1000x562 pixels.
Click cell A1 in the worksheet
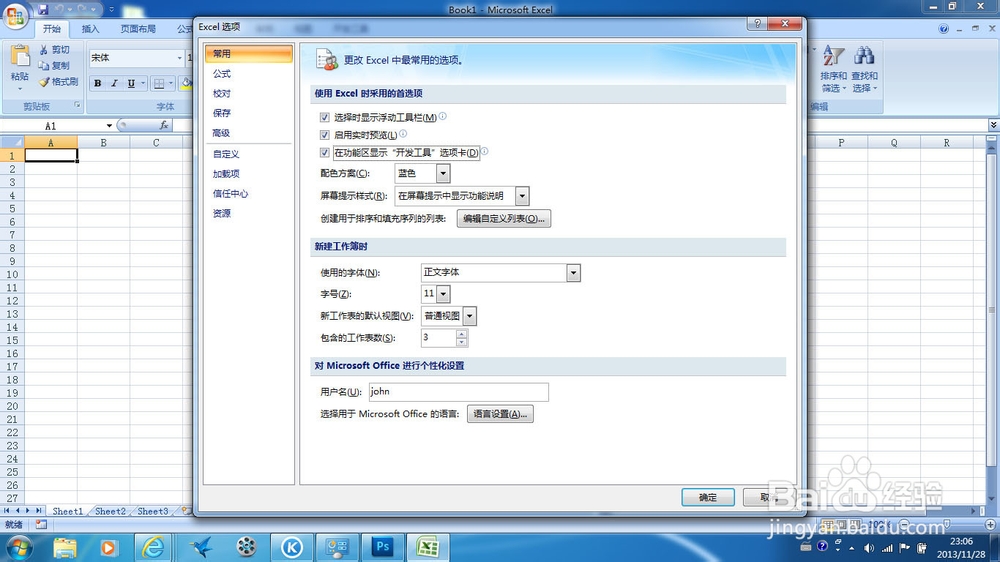coord(51,156)
